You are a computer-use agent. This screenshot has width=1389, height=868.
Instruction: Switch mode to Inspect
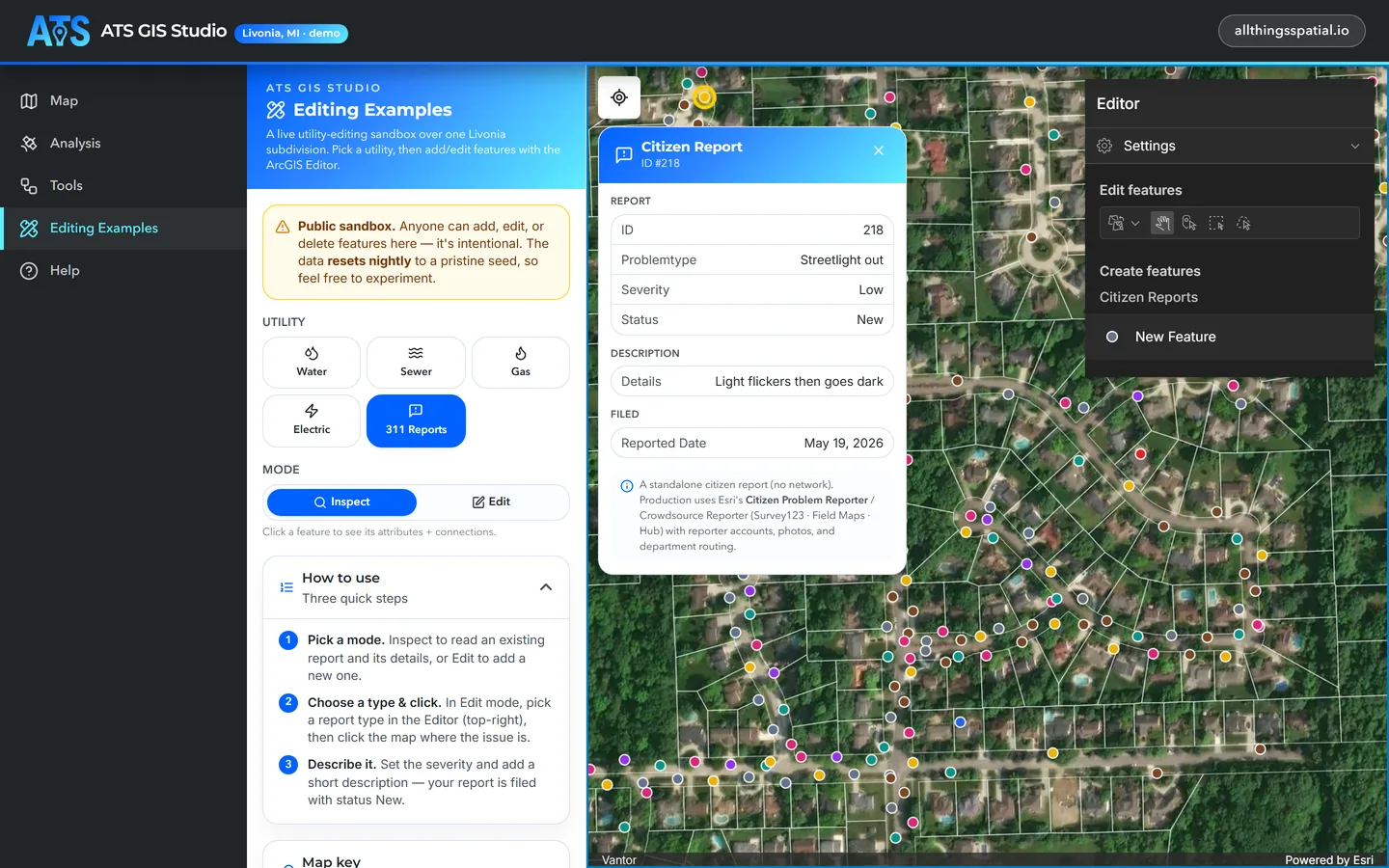[341, 502]
